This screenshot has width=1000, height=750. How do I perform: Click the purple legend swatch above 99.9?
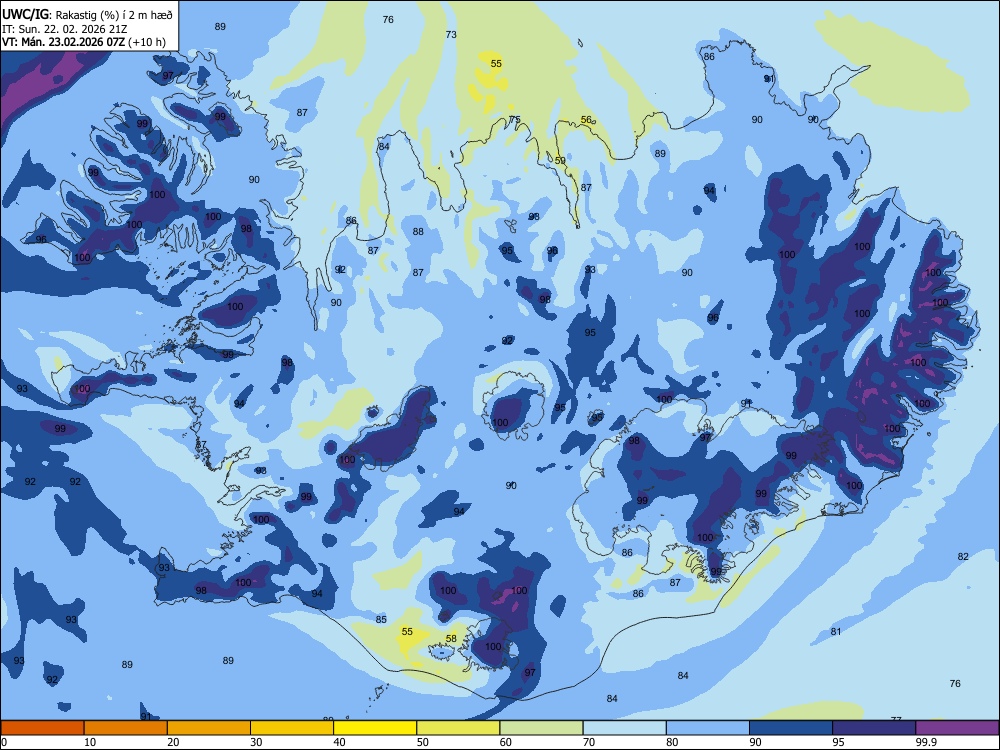pyautogui.click(x=957, y=728)
